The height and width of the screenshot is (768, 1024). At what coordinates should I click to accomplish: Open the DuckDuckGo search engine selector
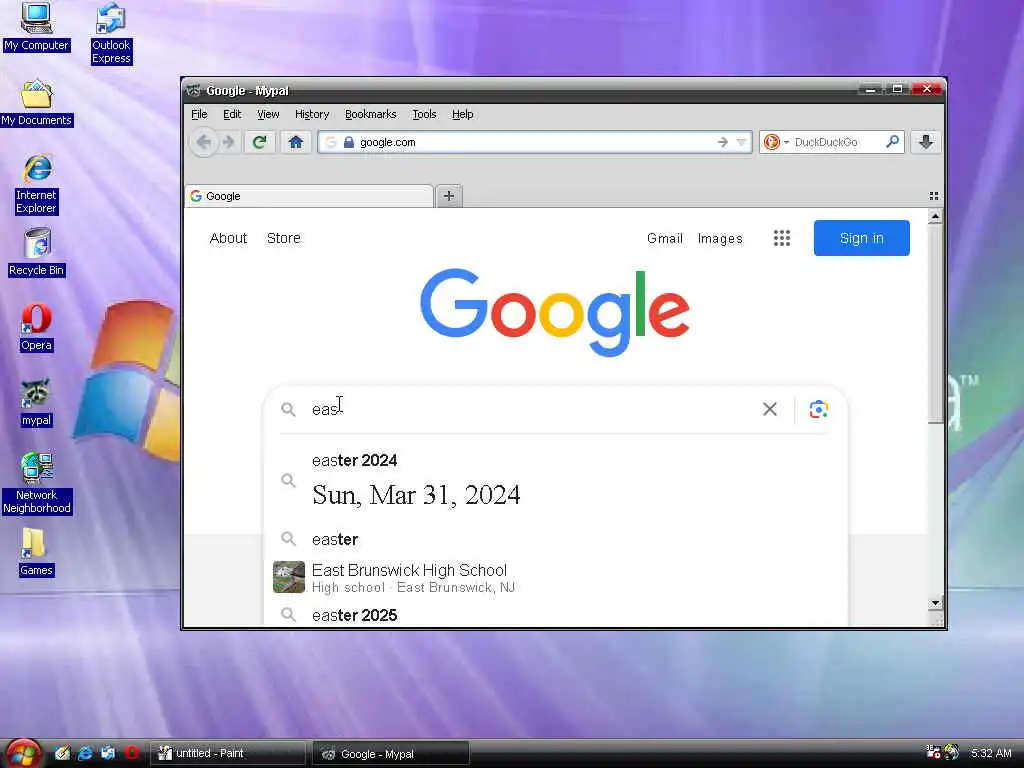[776, 142]
